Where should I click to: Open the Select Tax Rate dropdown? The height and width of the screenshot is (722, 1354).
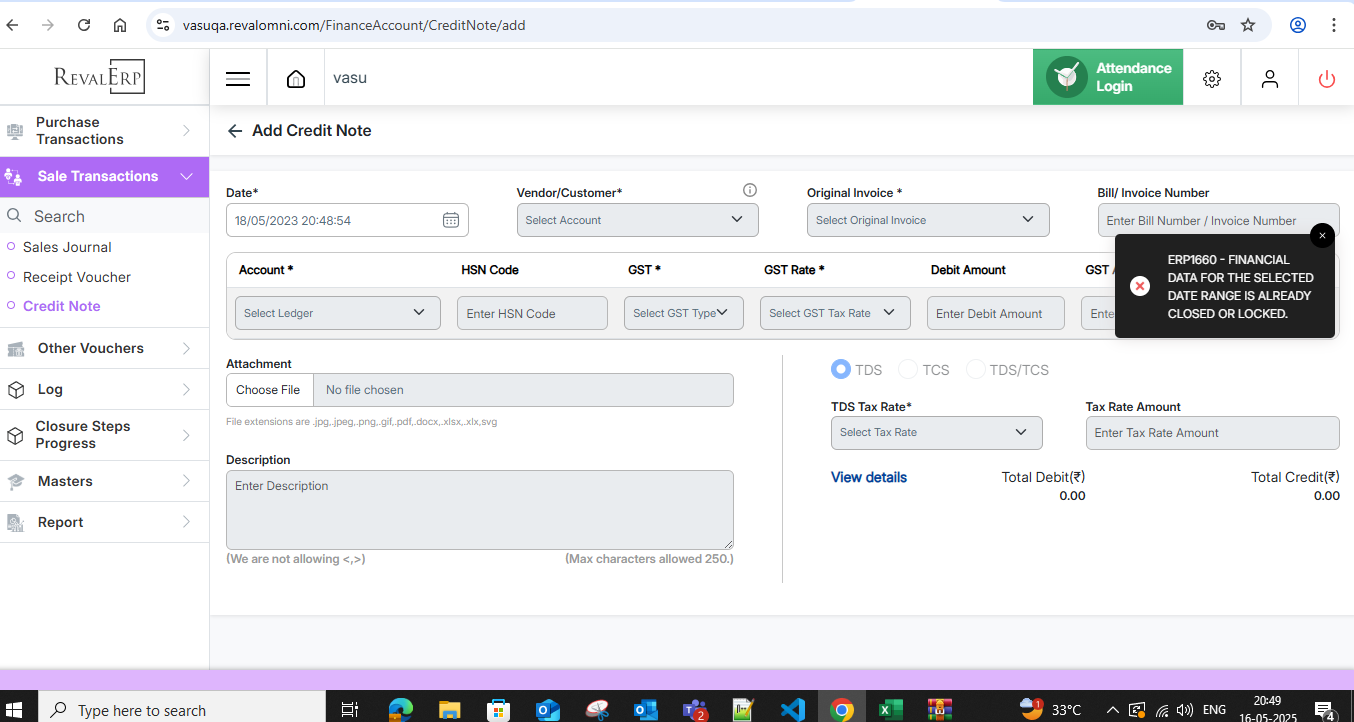click(x=936, y=433)
